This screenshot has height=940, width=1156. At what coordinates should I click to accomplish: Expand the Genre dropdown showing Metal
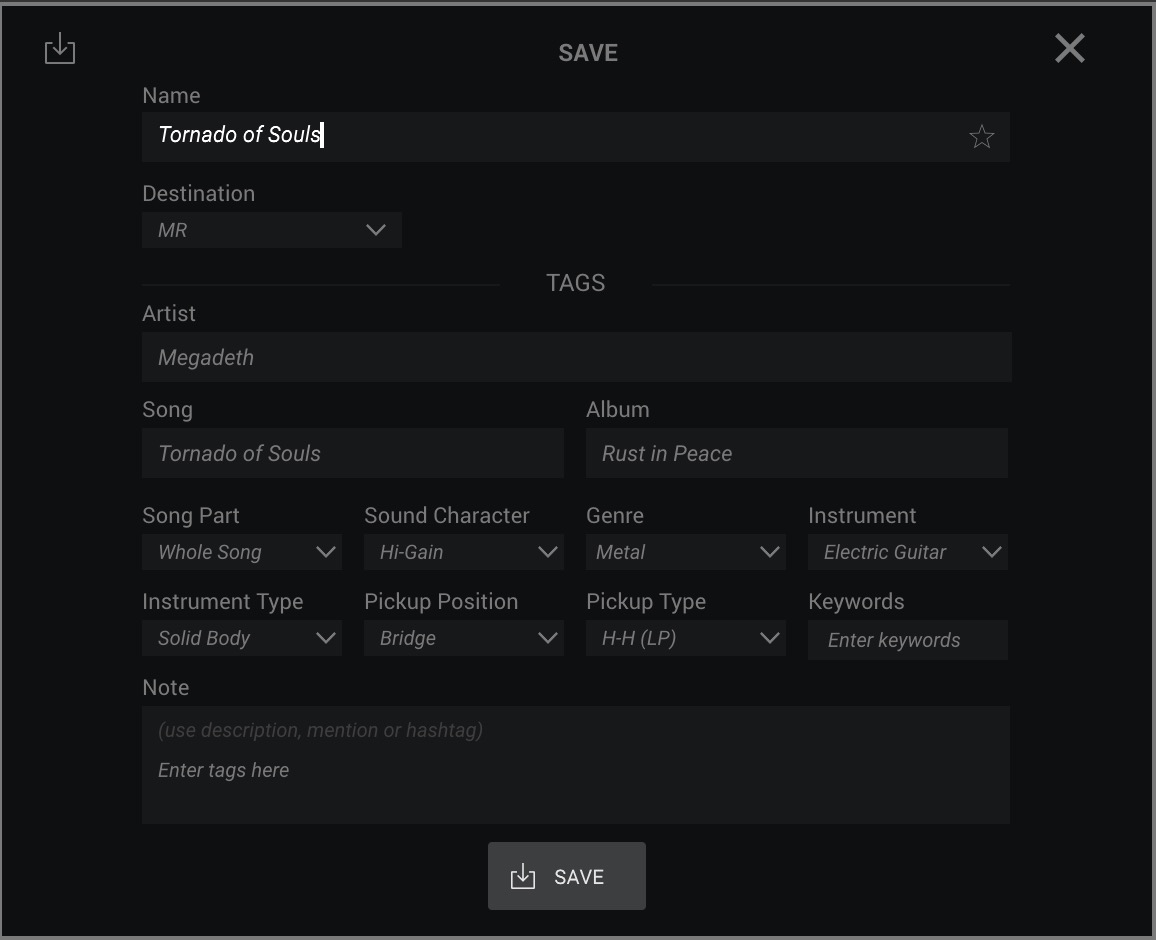coord(686,552)
